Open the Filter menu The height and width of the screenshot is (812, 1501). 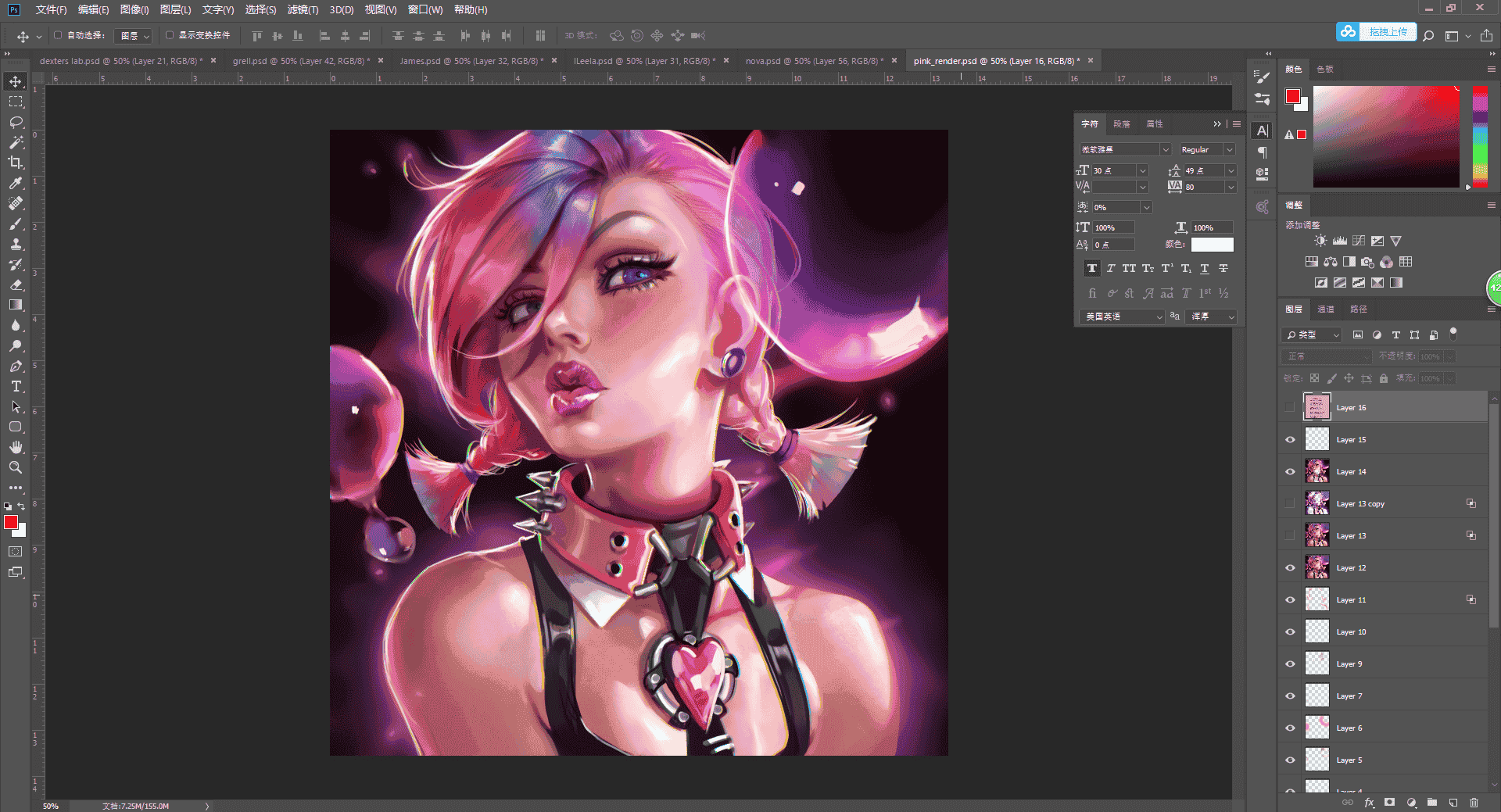[x=303, y=9]
